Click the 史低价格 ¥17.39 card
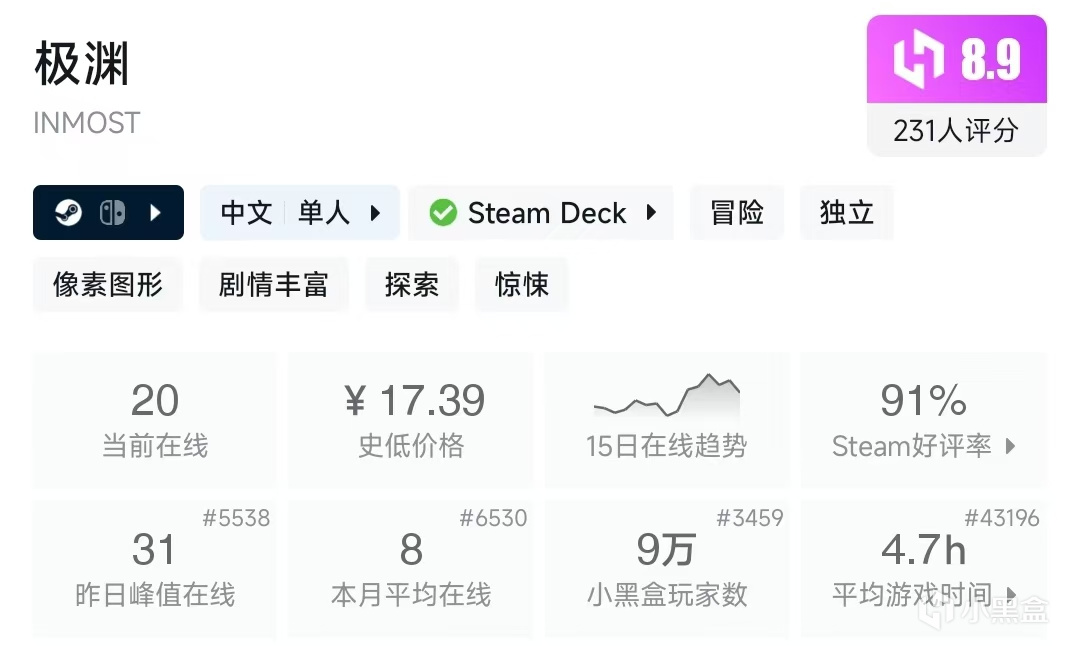 (x=411, y=419)
